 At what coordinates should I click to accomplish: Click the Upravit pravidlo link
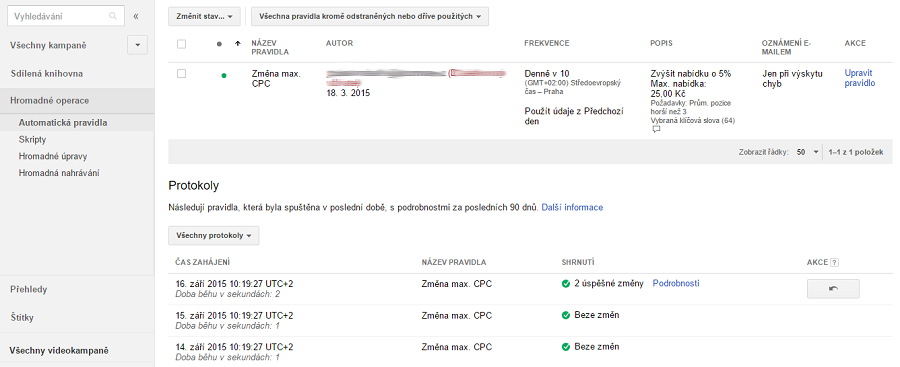[x=860, y=78]
